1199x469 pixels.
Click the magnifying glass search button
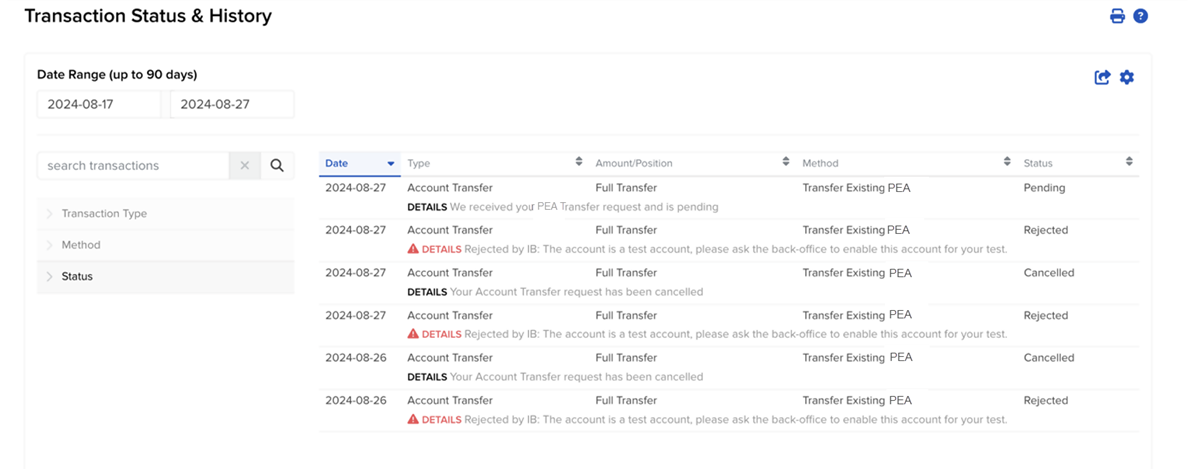277,166
